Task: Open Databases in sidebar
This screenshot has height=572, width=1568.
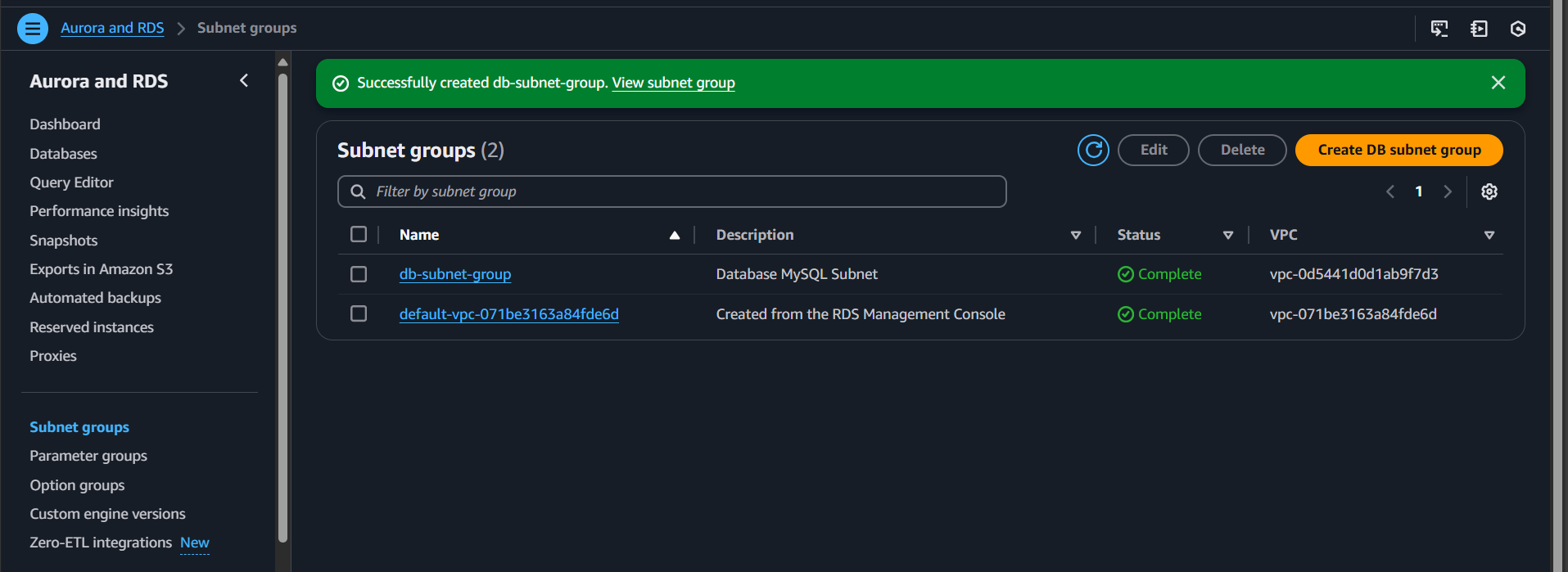Action: pos(63,154)
